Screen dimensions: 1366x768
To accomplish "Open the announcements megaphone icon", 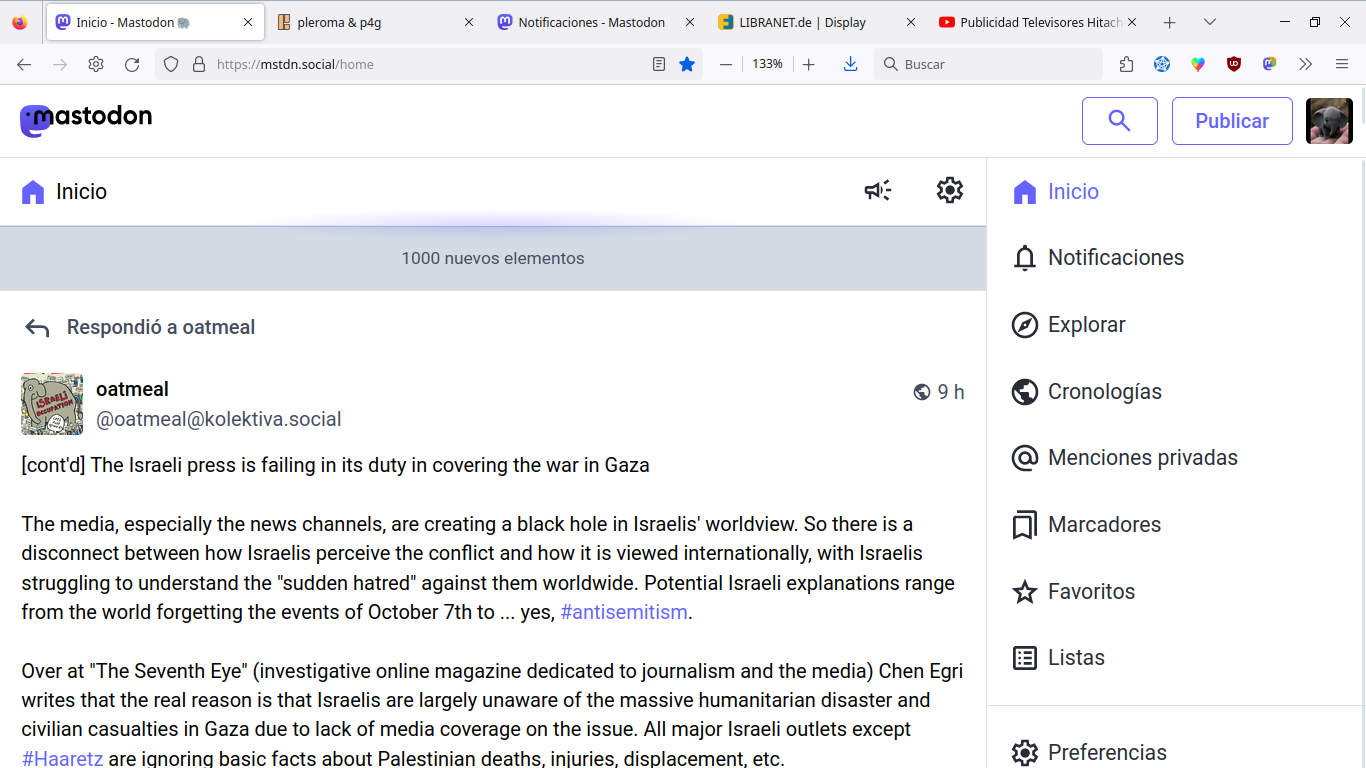I will click(878, 190).
